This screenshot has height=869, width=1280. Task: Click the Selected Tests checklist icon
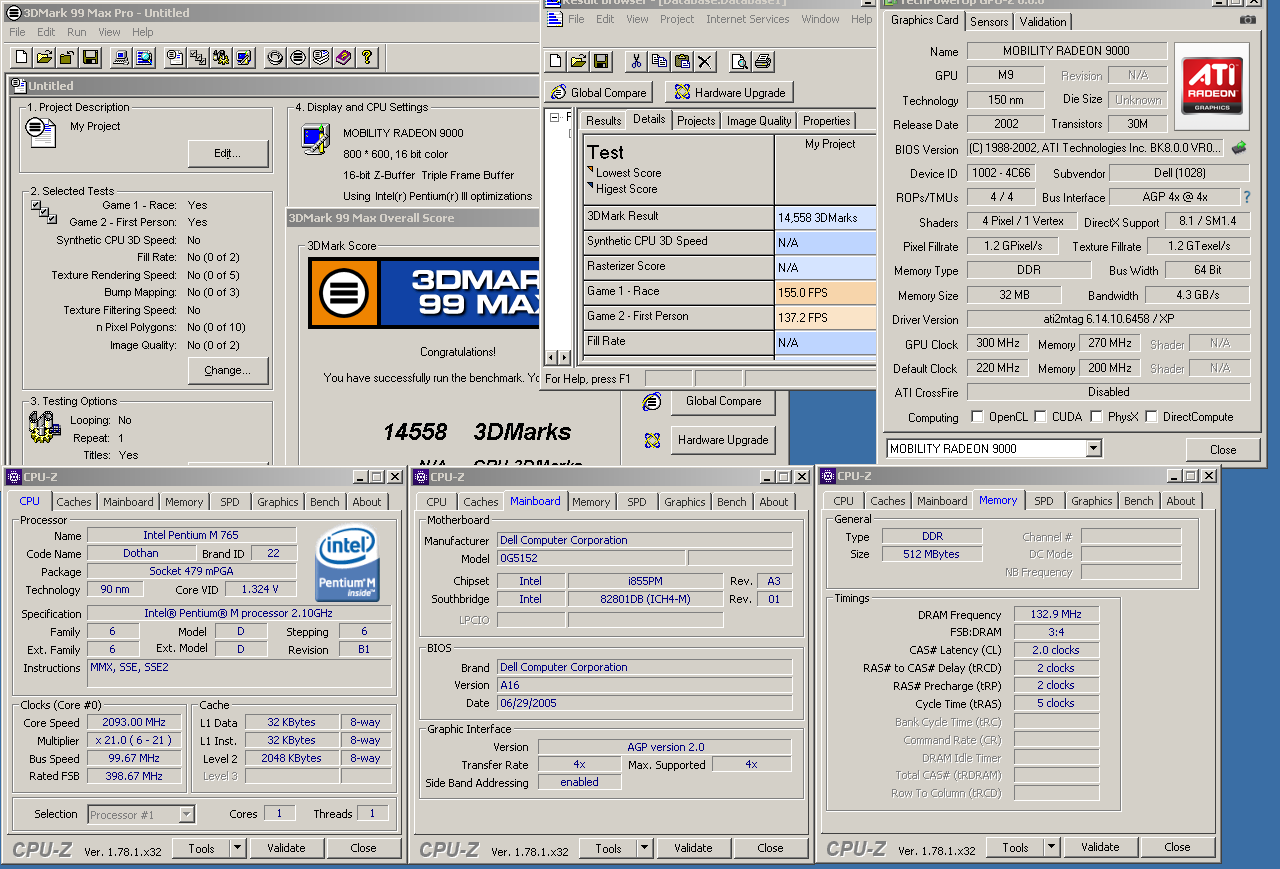tap(42, 211)
